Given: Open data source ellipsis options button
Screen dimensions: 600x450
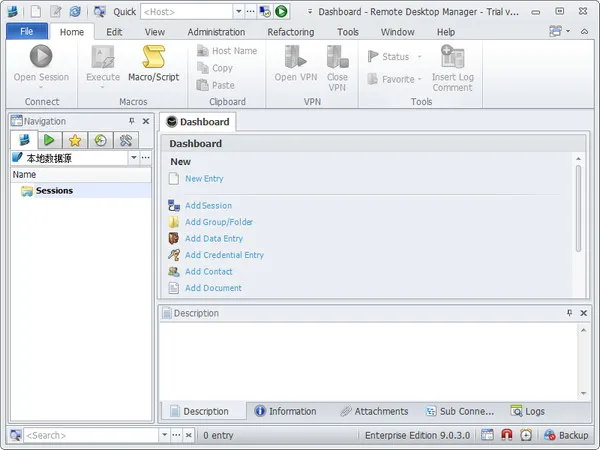Looking at the screenshot, I should click(x=145, y=157).
